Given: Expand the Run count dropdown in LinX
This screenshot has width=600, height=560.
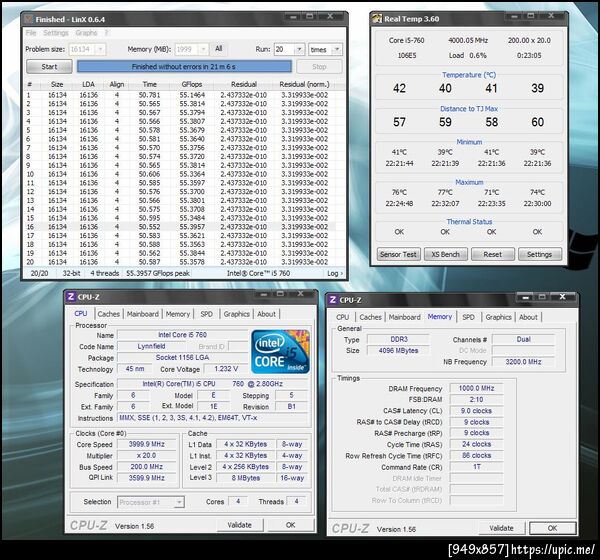Looking at the screenshot, I should click(300, 49).
